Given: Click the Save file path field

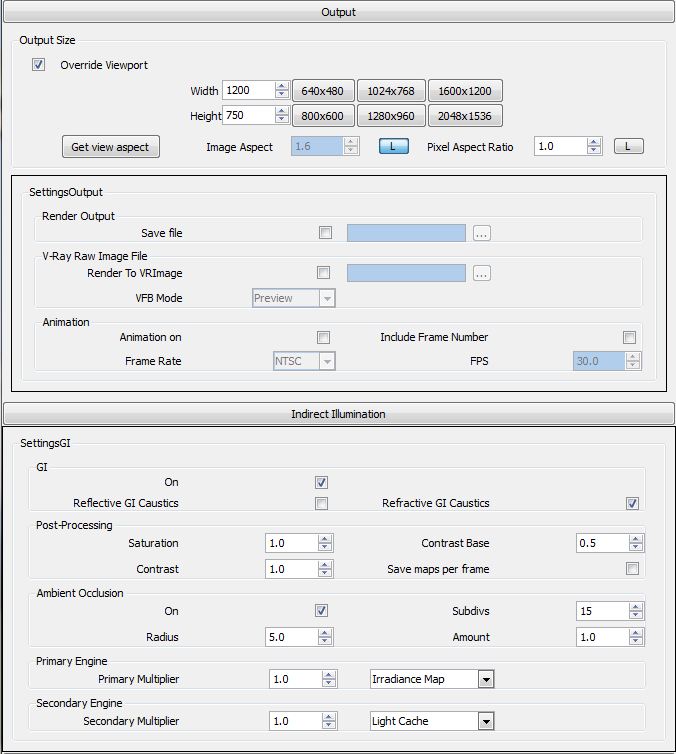Looking at the screenshot, I should [x=406, y=233].
